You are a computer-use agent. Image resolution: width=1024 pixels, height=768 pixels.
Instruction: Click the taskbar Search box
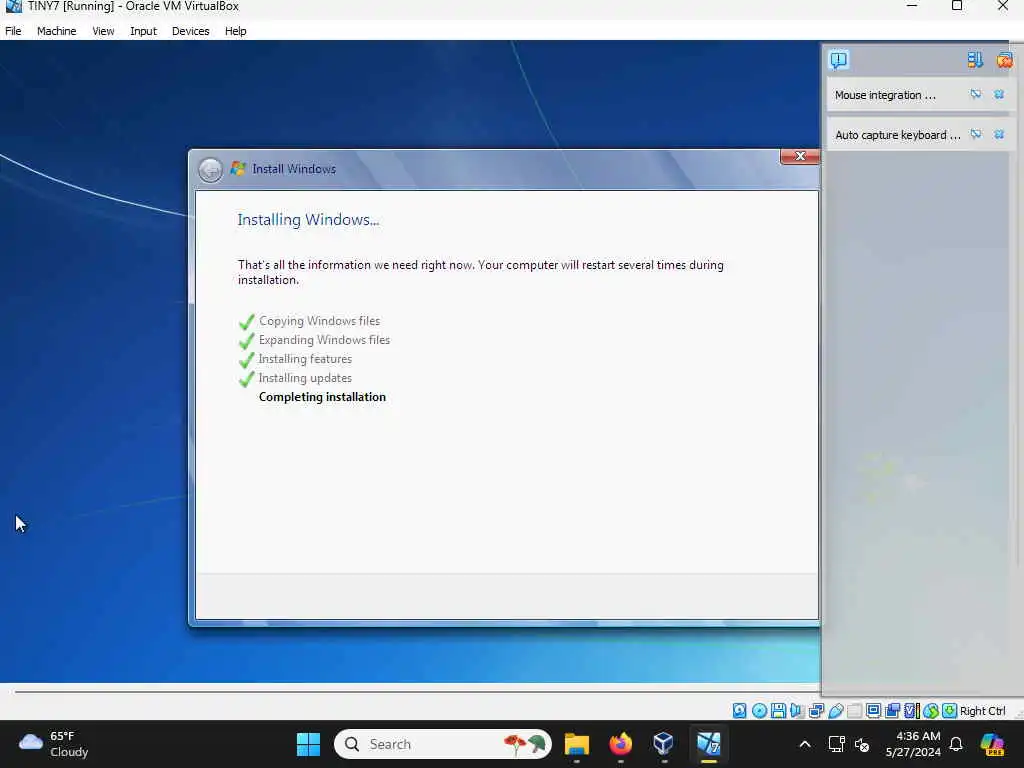click(443, 744)
